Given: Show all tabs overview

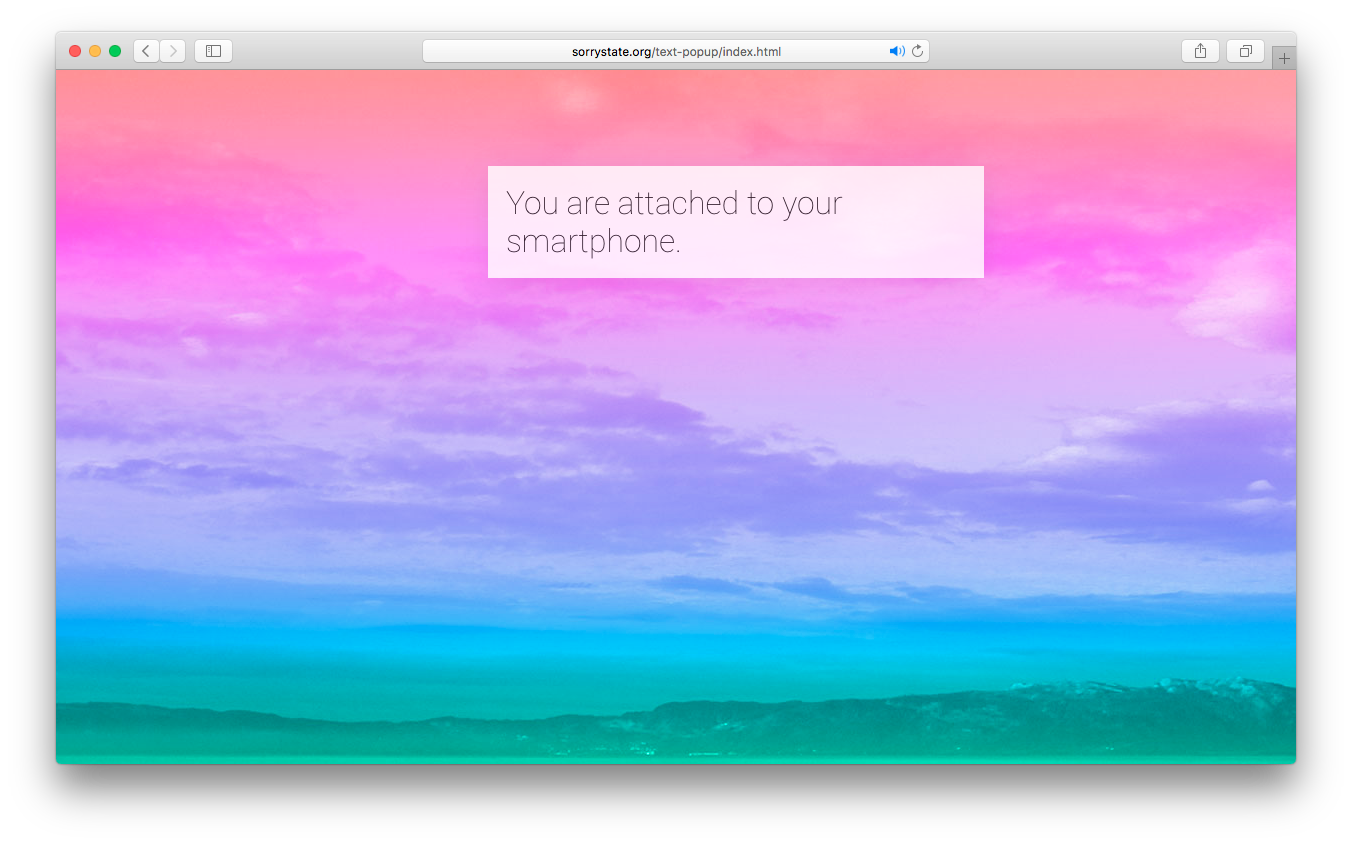Looking at the screenshot, I should 1245,51.
